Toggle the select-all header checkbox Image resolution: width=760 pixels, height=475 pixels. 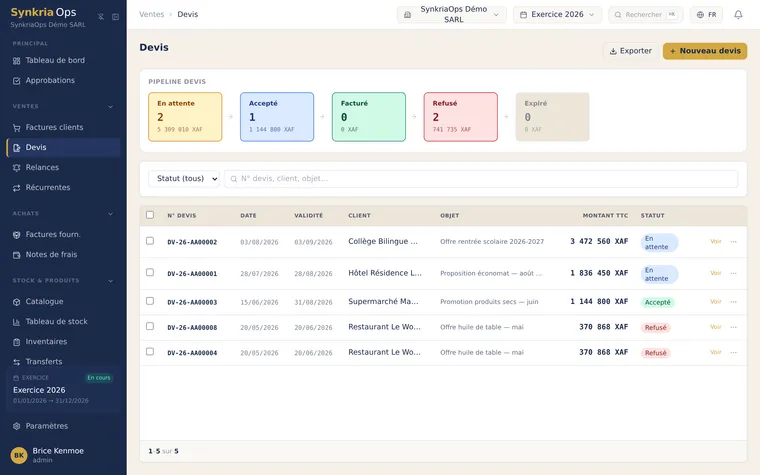tap(150, 215)
